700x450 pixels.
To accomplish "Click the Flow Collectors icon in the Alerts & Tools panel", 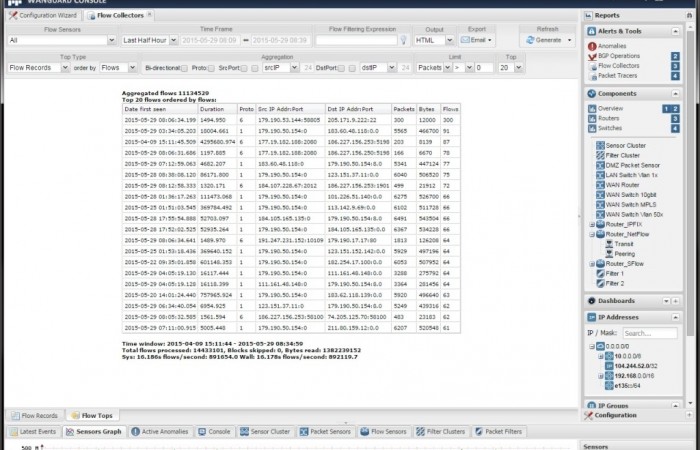I will point(593,66).
